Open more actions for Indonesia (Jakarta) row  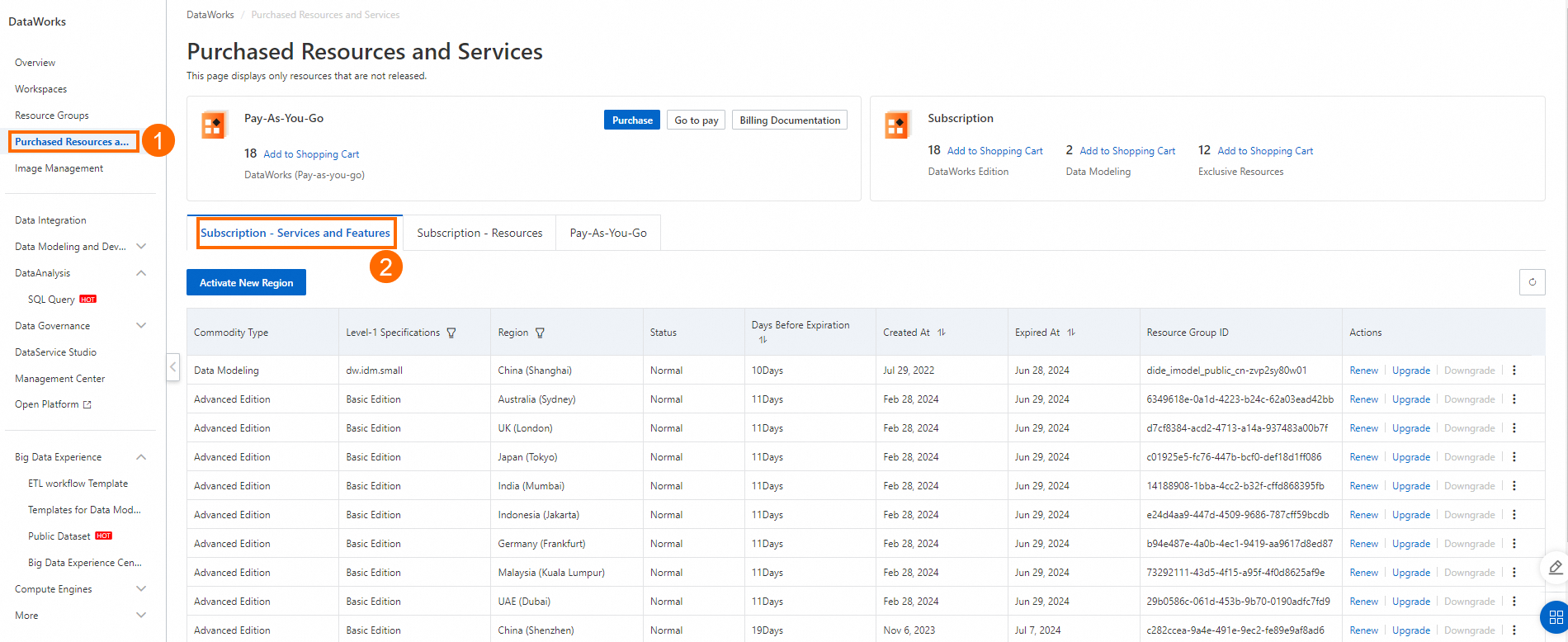pos(1514,515)
